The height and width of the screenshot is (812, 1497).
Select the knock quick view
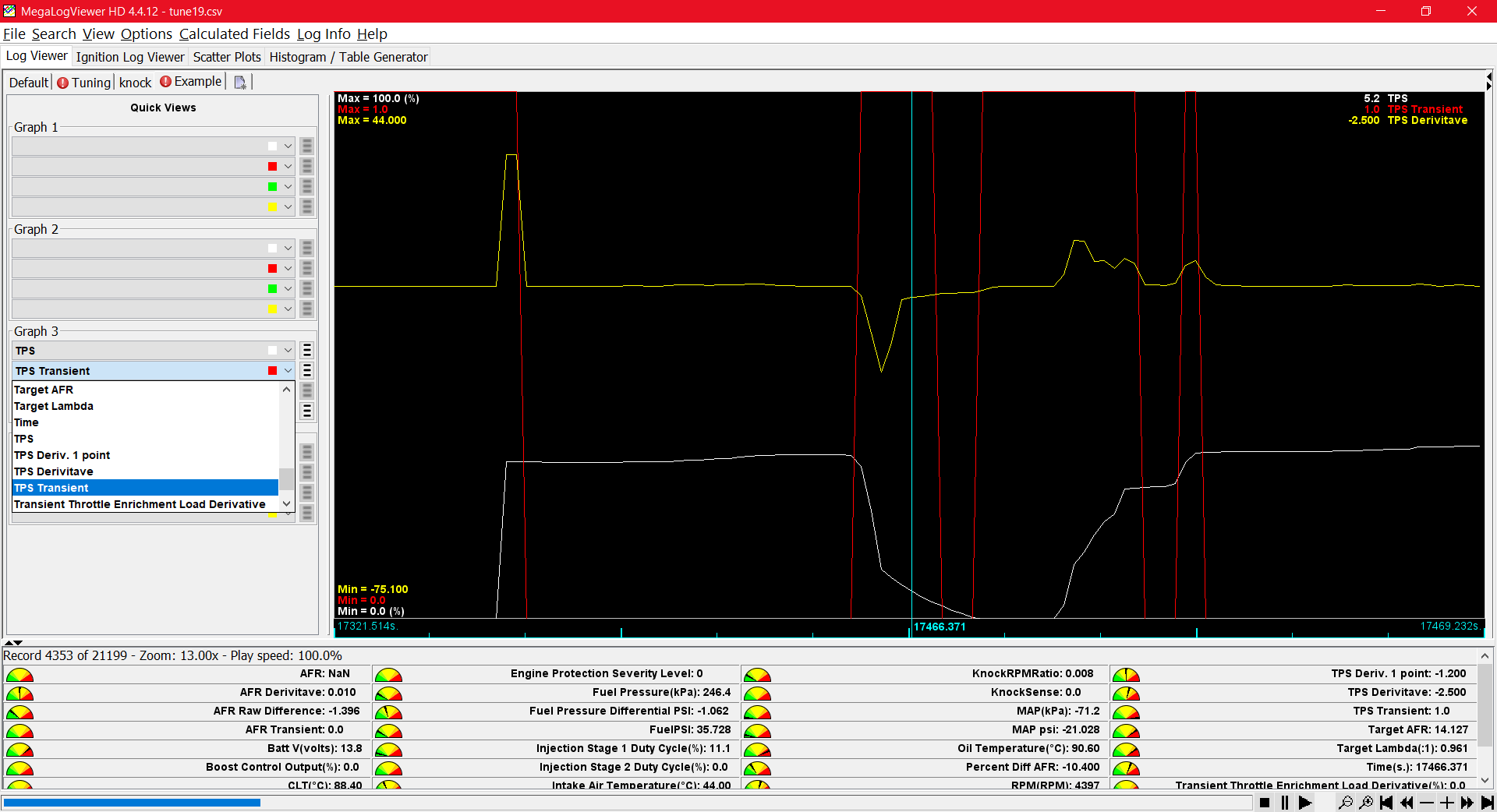[136, 82]
